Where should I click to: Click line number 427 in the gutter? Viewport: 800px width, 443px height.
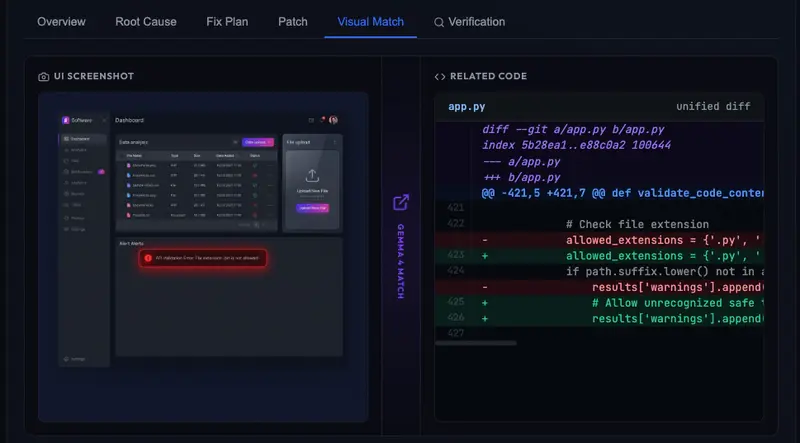456,334
